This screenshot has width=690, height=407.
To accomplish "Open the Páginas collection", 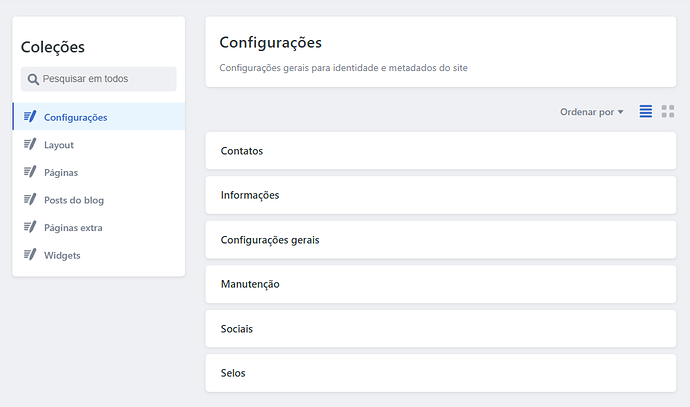I will (x=99, y=172).
